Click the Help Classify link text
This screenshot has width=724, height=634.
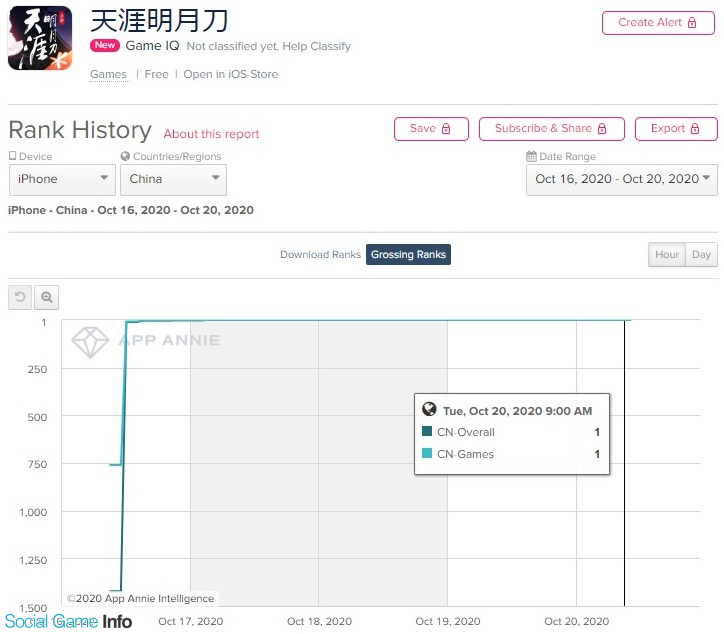(317, 46)
